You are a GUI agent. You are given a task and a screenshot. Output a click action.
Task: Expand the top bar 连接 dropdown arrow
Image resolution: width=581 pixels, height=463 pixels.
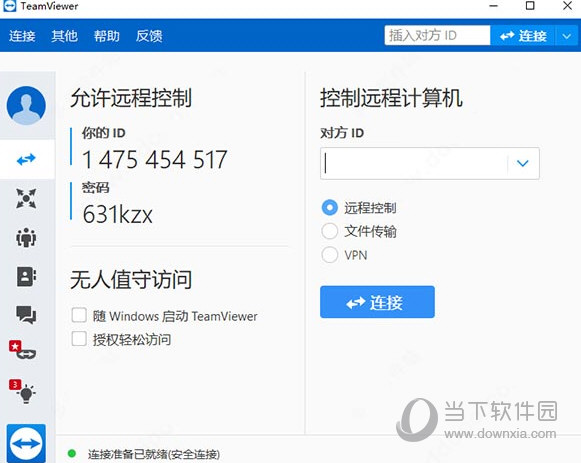coord(567,36)
